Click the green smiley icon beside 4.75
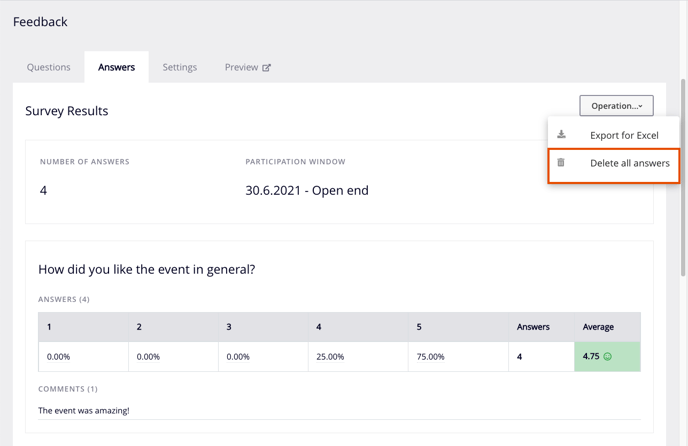The width and height of the screenshot is (688, 446). 608,356
